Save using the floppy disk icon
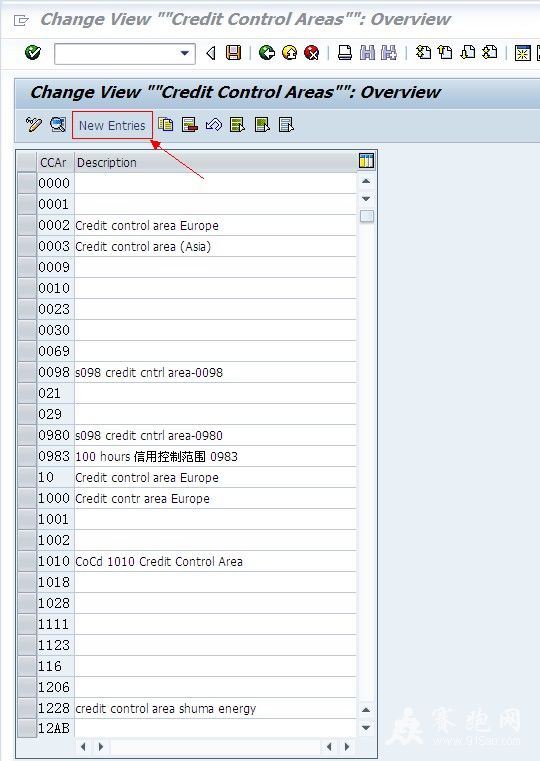The height and width of the screenshot is (761, 540). [233, 52]
